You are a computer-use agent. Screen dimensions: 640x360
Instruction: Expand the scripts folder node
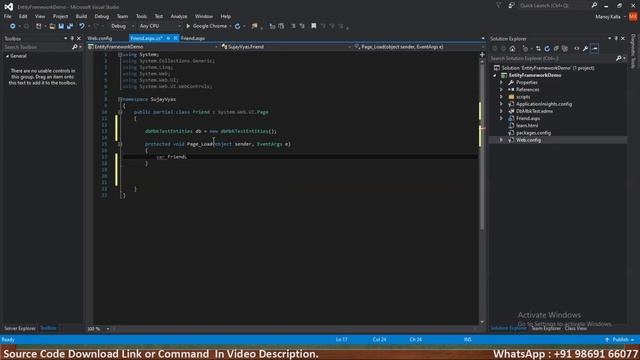pos(501,97)
